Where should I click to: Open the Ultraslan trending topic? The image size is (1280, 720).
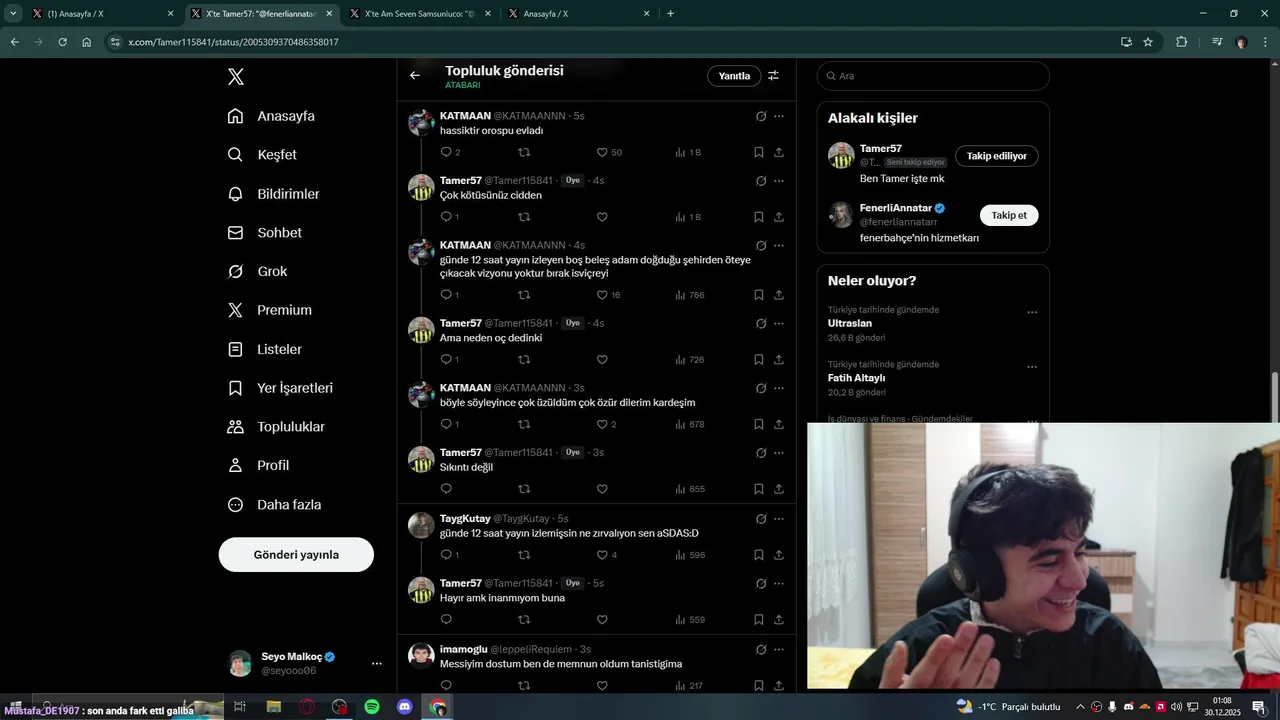point(850,324)
